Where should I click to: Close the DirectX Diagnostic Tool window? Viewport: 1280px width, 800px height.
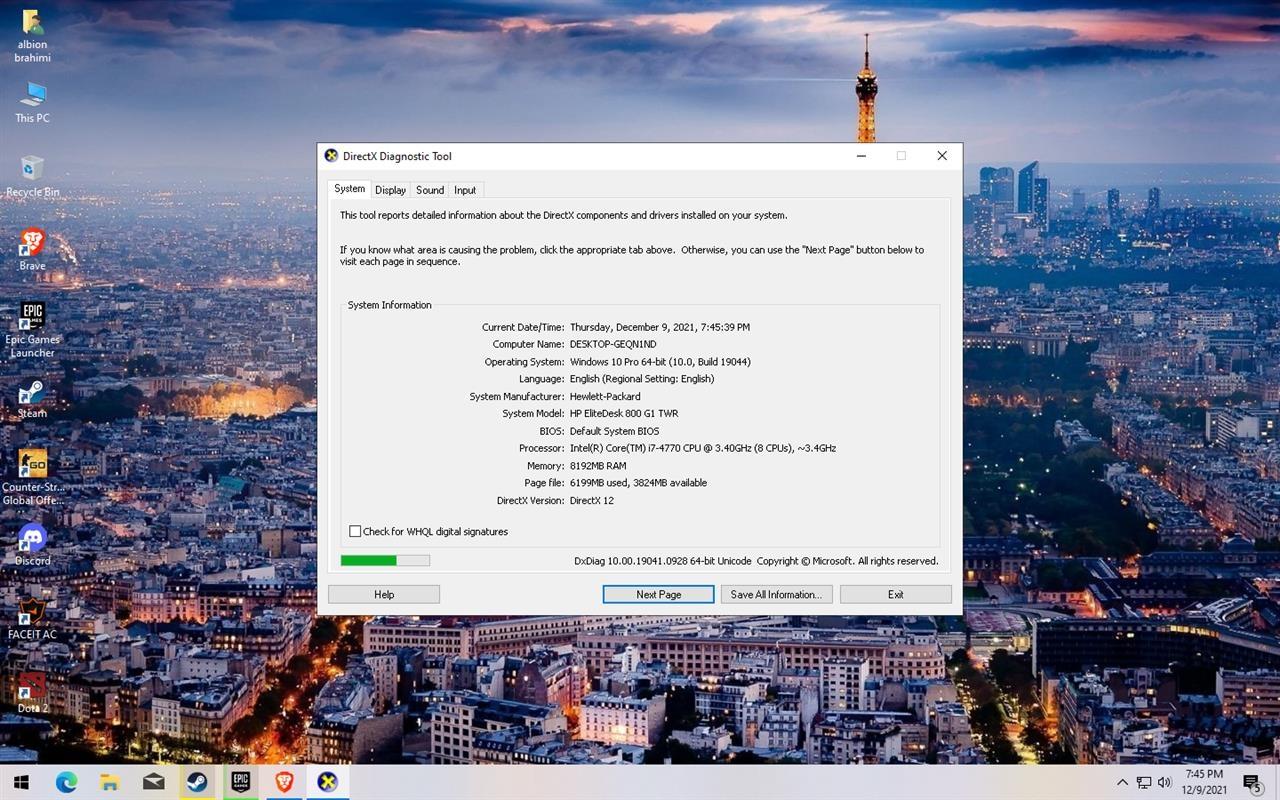click(x=942, y=156)
